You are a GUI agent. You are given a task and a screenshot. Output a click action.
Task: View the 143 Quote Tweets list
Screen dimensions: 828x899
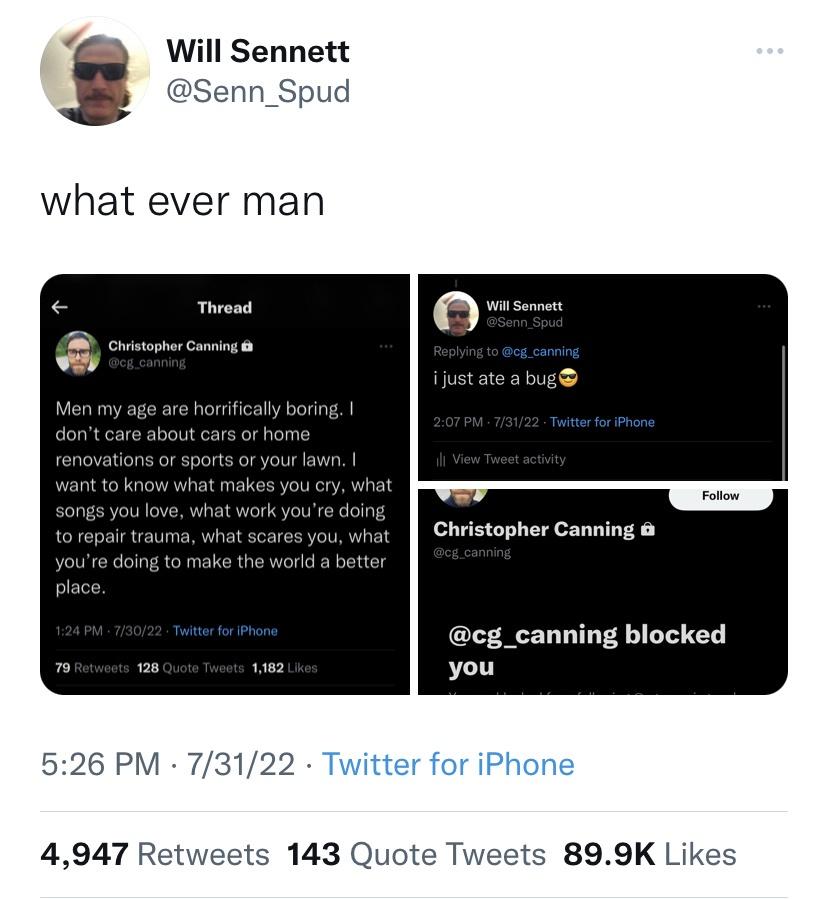pos(416,854)
